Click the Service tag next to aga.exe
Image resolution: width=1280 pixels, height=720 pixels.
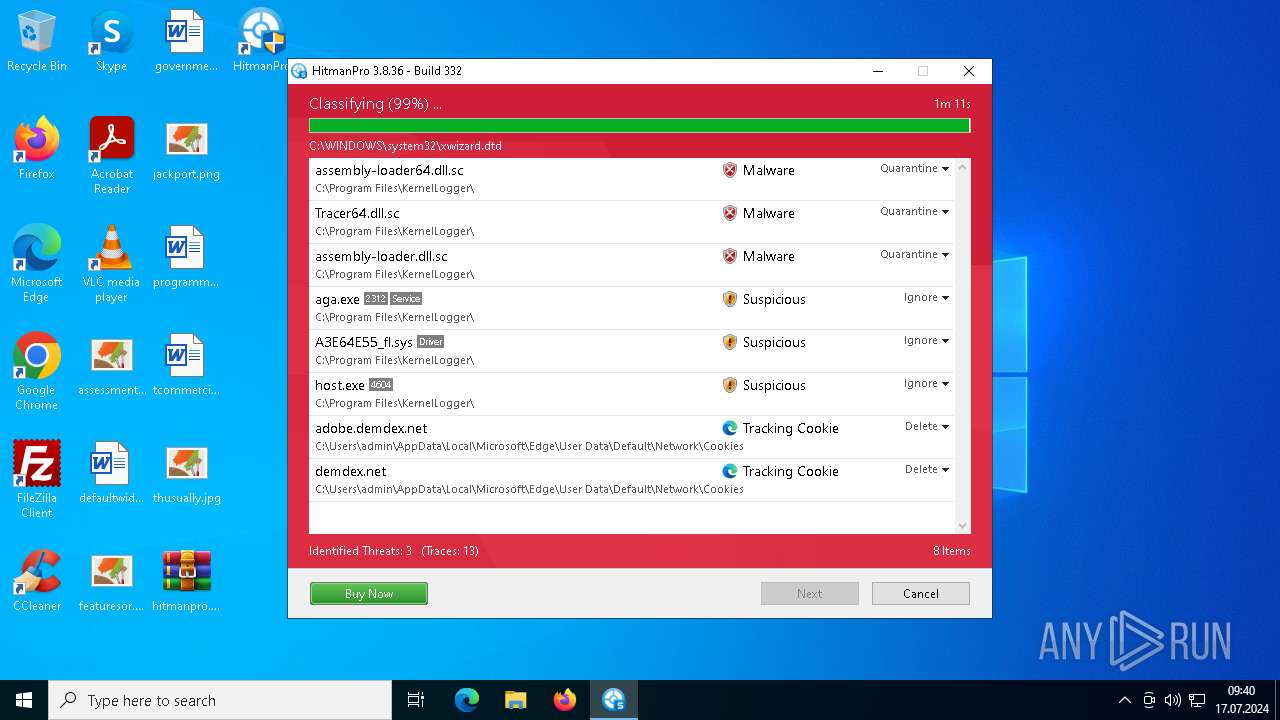[x=406, y=299]
